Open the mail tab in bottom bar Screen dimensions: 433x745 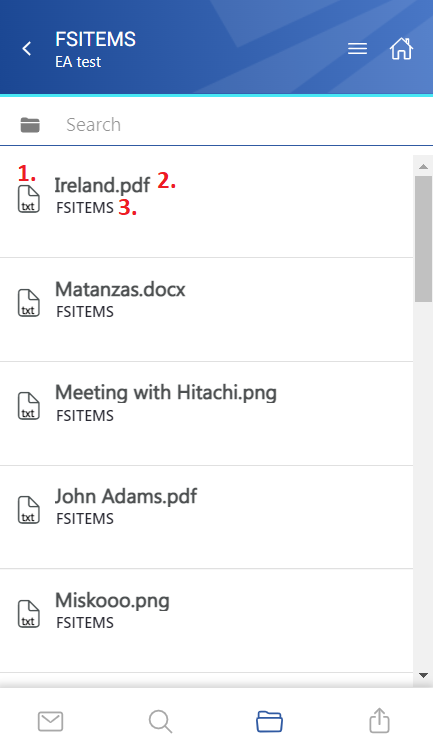click(50, 721)
